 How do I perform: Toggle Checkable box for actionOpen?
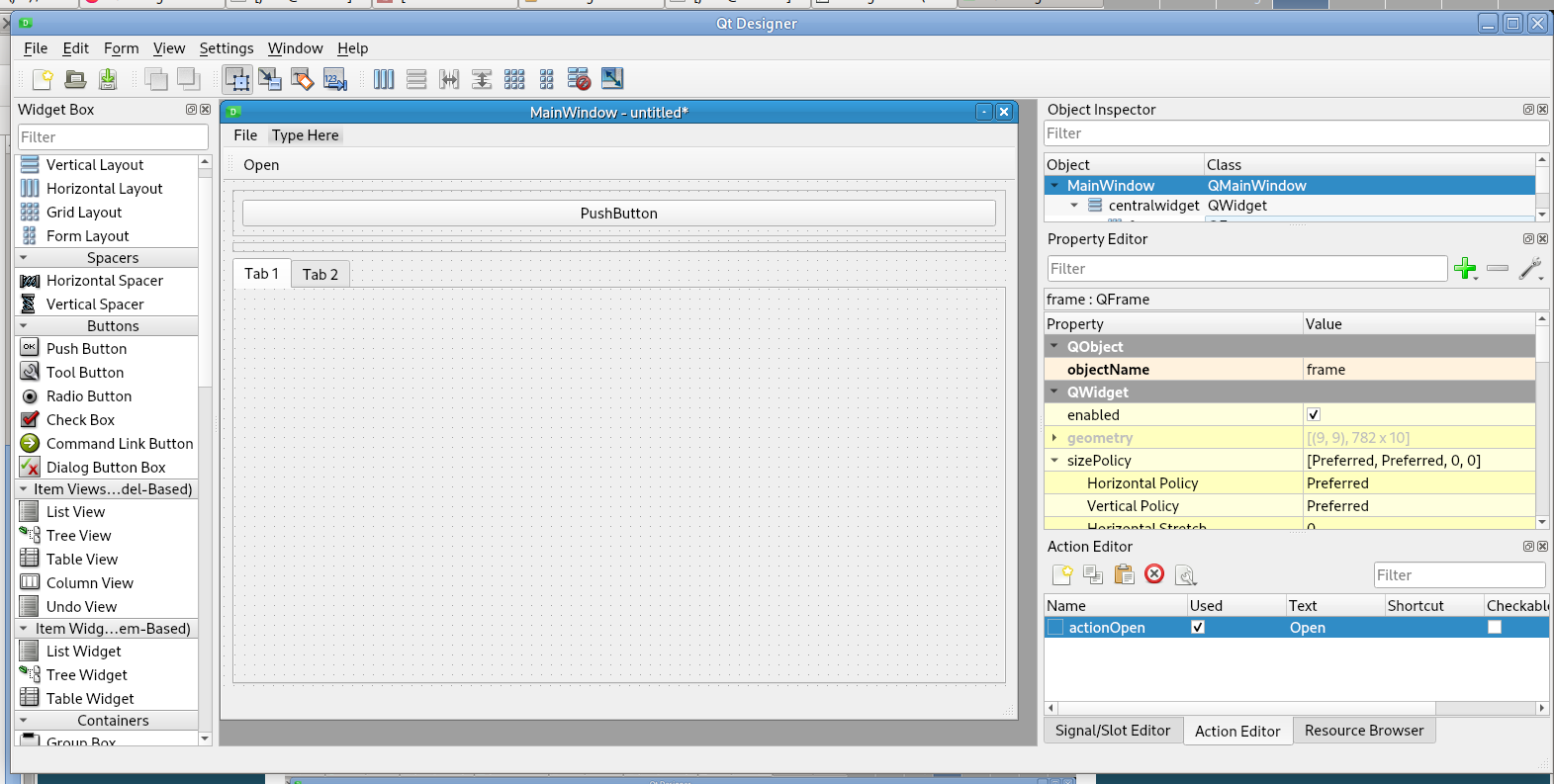(x=1495, y=628)
